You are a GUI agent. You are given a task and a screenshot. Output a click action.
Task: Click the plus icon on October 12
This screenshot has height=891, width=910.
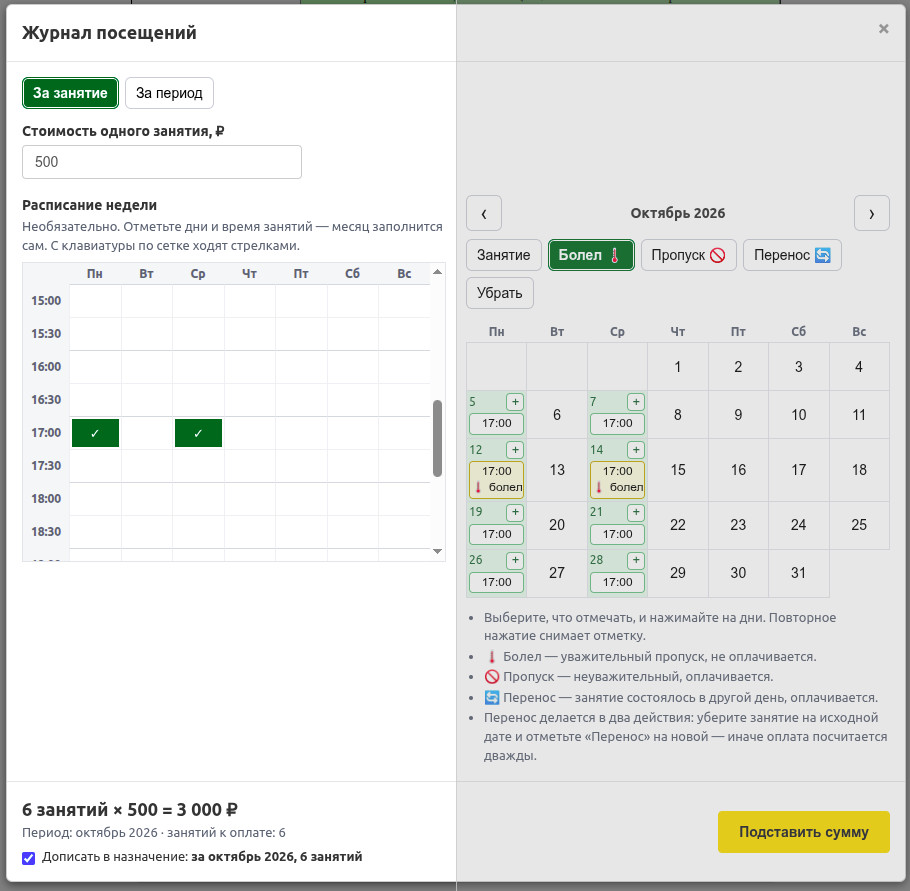[x=515, y=450]
